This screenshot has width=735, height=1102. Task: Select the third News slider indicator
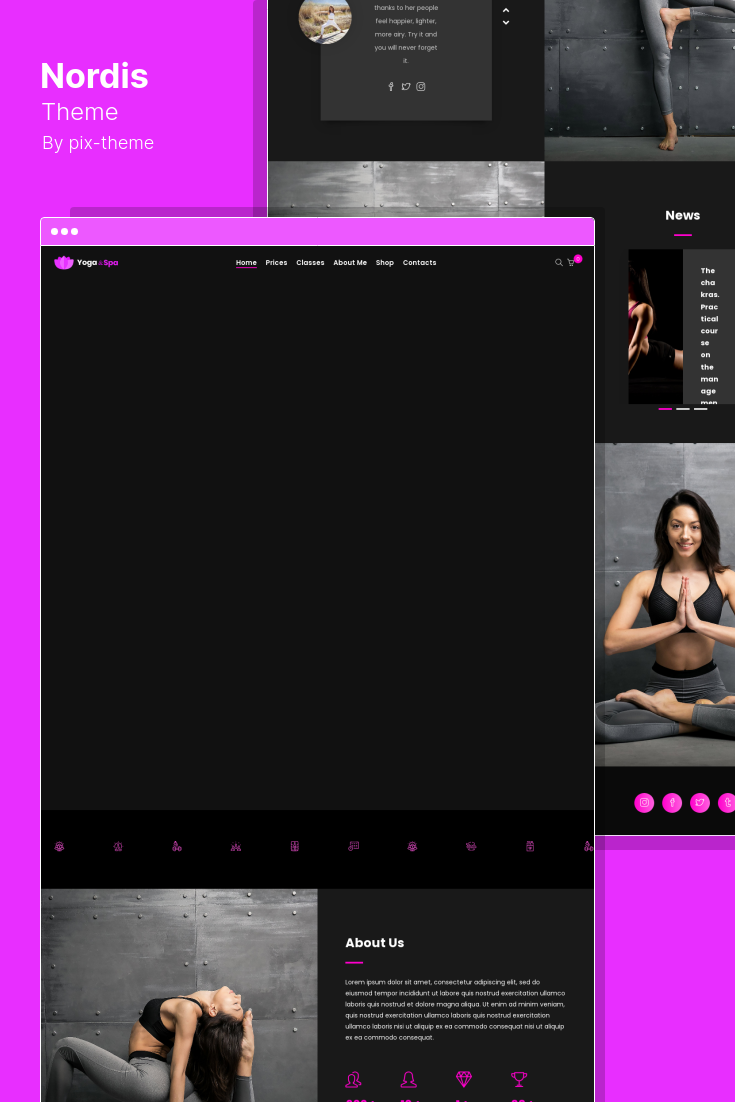701,408
